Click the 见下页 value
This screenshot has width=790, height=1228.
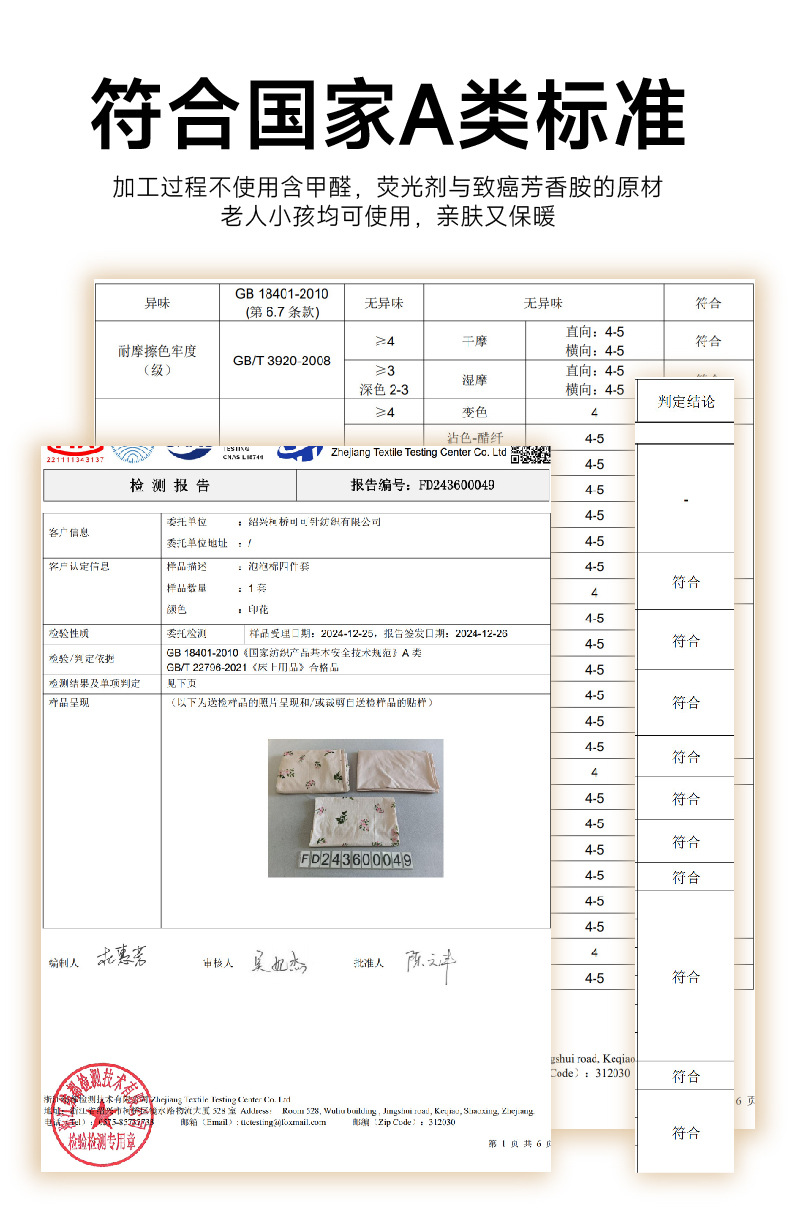[x=183, y=683]
